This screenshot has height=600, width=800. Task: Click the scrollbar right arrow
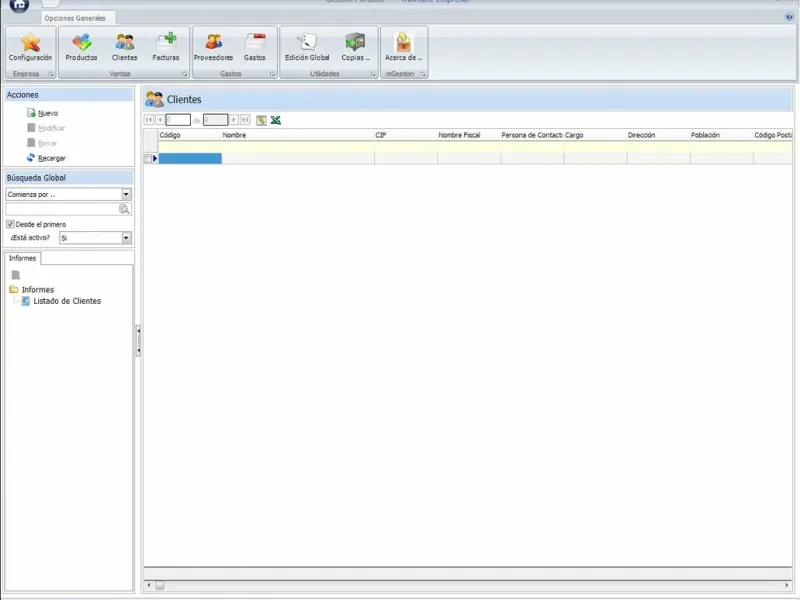787,585
